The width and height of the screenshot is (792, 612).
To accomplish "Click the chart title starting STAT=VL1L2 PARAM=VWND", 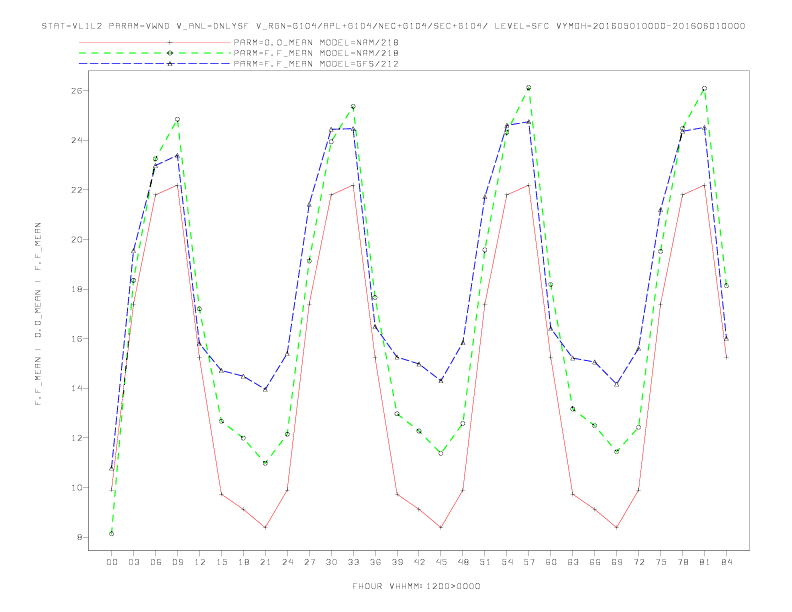I will coord(393,26).
